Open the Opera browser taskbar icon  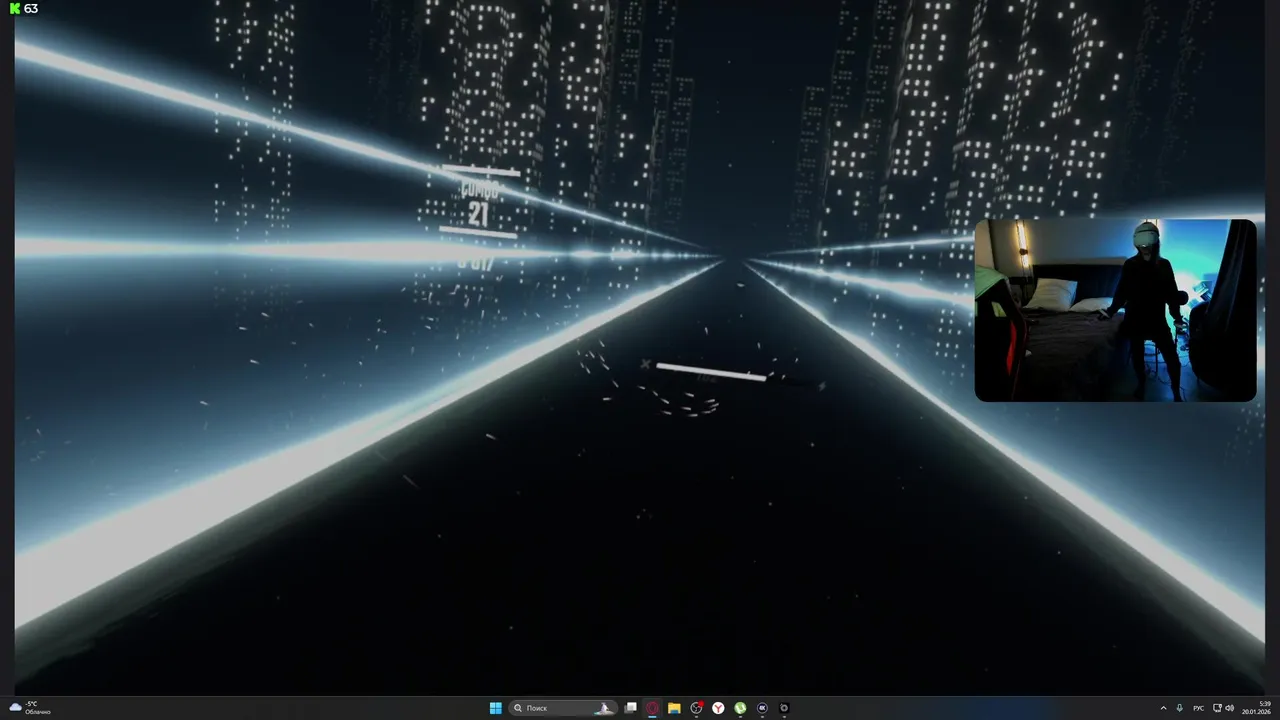[652, 708]
